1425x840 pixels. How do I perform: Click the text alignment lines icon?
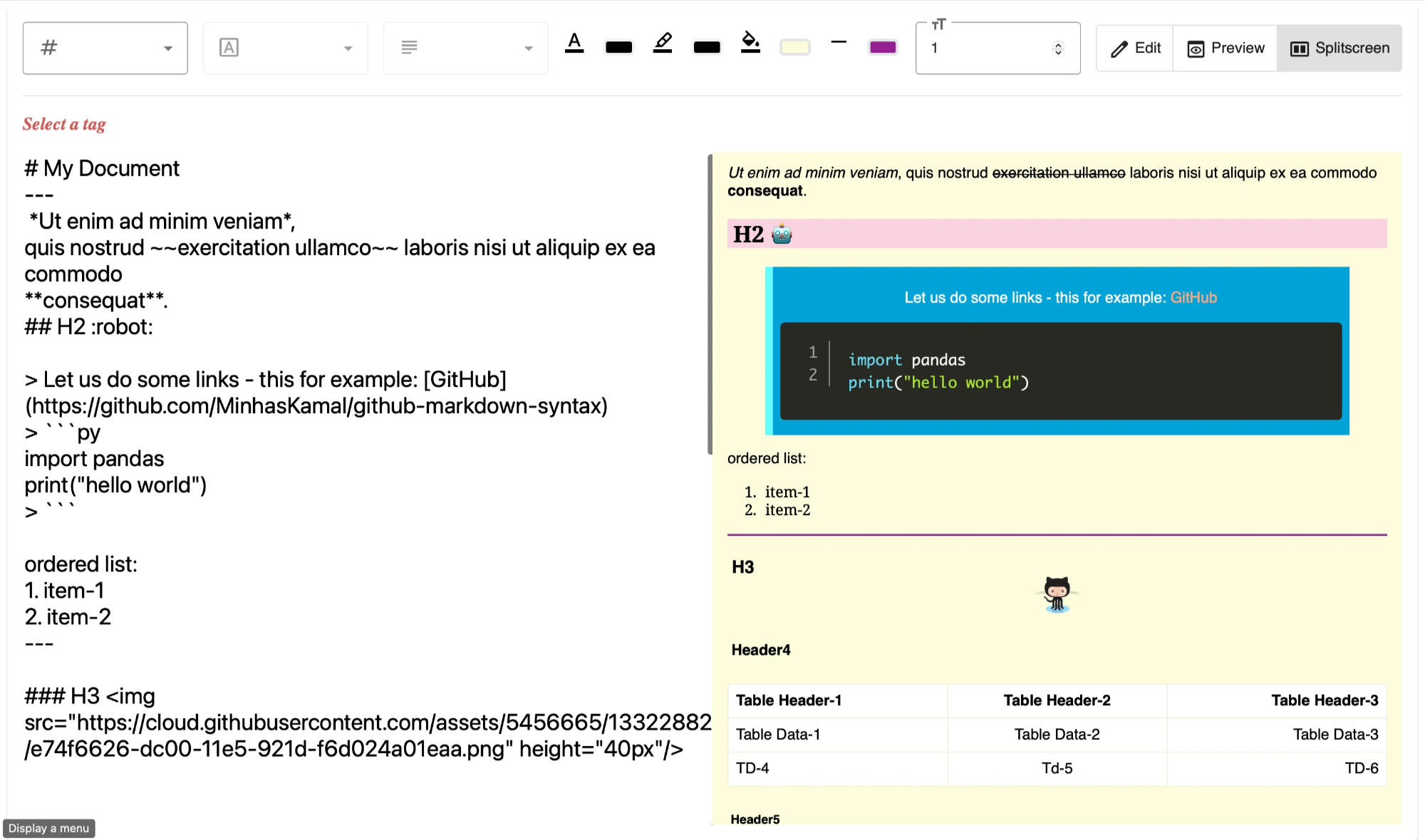(408, 47)
